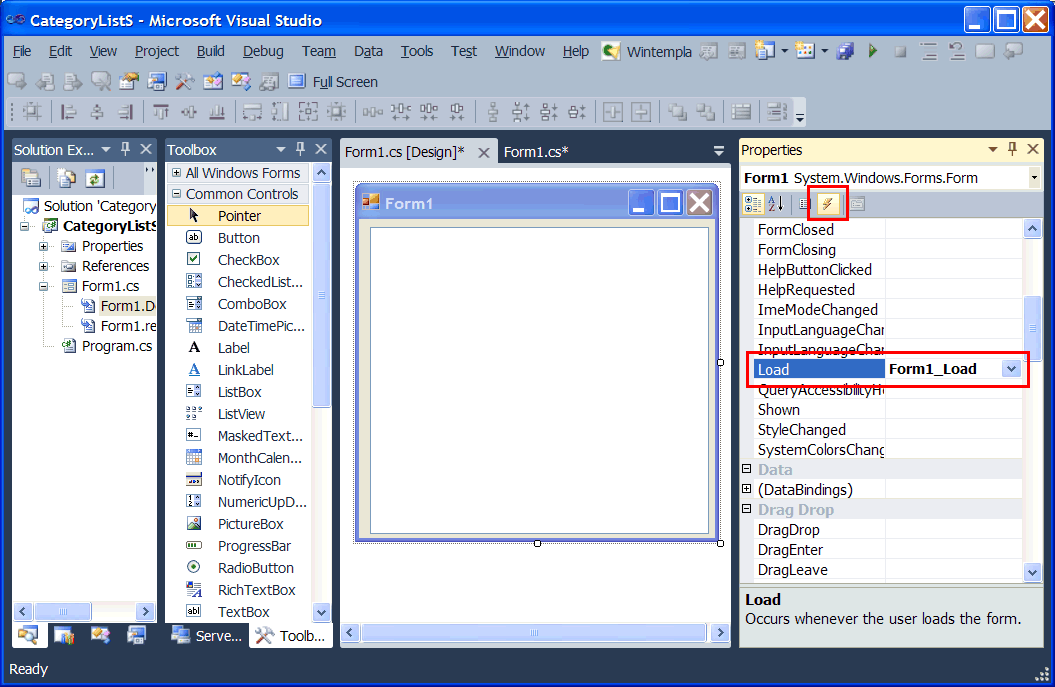Open Toolbox window options arrow
The image size is (1055, 687).
click(x=281, y=149)
